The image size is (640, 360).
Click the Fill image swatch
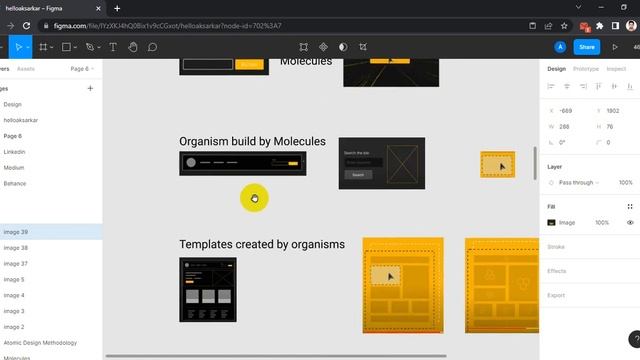[x=551, y=222]
